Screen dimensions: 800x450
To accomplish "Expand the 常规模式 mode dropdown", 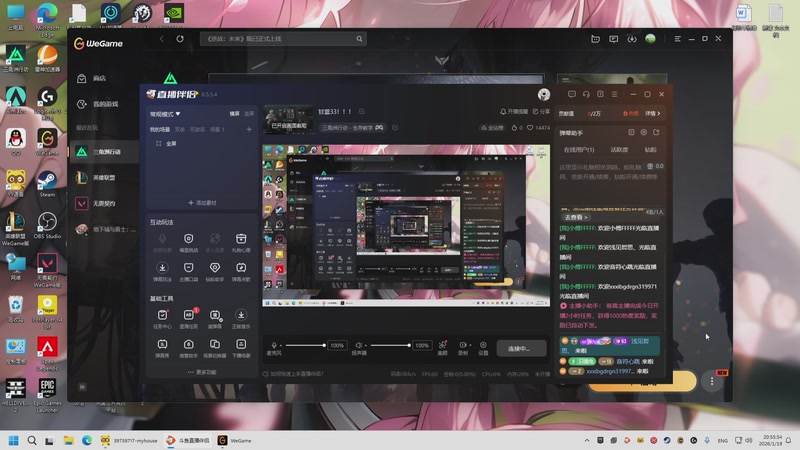I will (x=165, y=114).
